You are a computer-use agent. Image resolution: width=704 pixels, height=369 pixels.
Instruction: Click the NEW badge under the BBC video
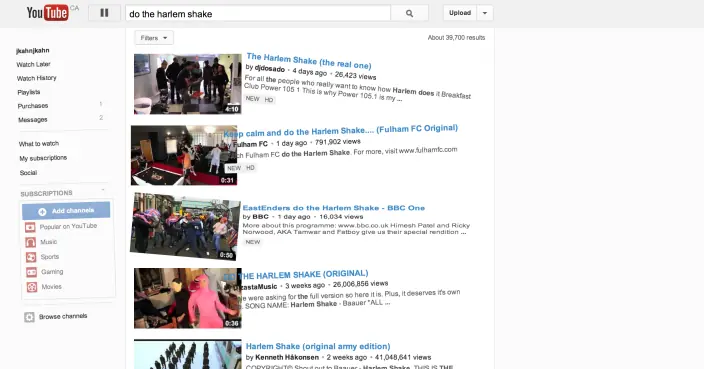tap(253, 242)
